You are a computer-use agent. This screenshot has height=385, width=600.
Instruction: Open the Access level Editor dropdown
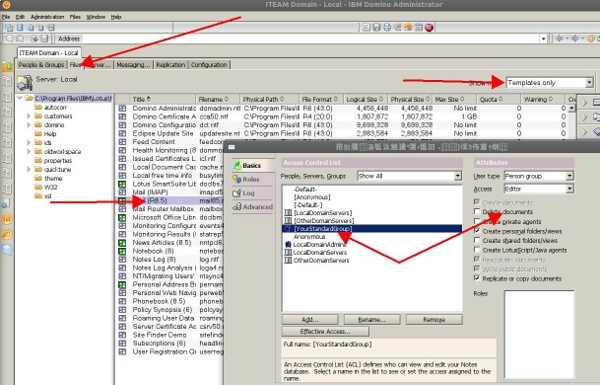point(570,189)
